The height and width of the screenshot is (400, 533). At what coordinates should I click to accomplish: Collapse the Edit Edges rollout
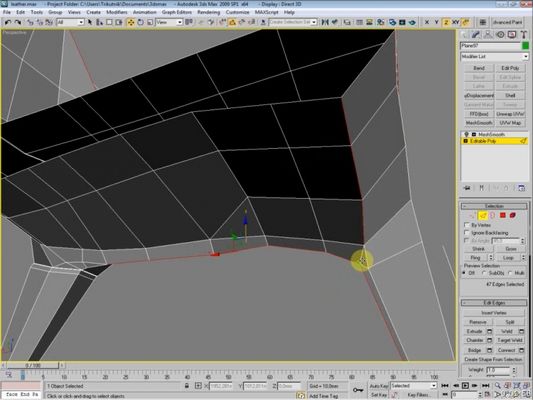coord(494,302)
